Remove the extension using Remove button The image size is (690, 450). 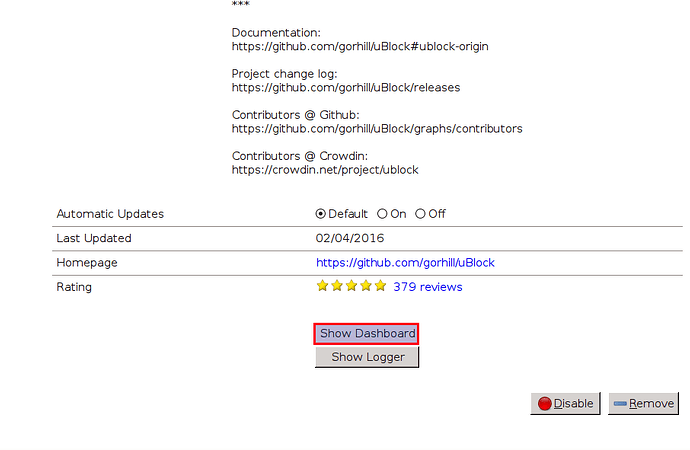[x=643, y=404]
